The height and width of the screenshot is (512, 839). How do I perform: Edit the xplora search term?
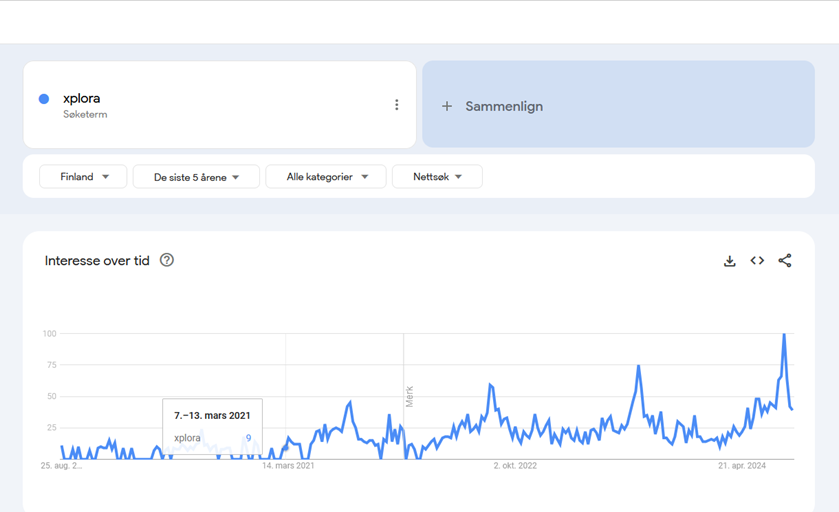click(x=81, y=98)
